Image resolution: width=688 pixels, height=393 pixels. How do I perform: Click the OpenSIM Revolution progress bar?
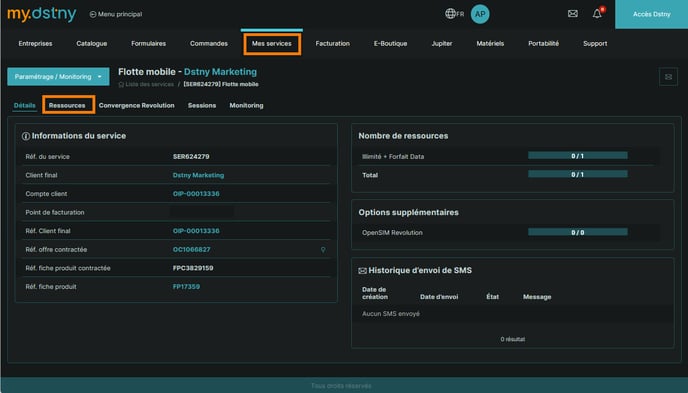pos(578,232)
